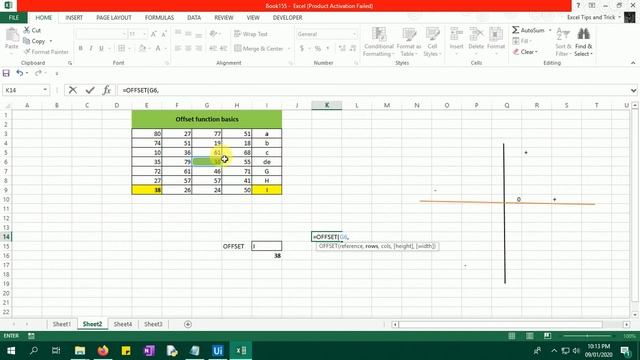Switch to DEVELOPER tab
This screenshot has height=360, width=640.
tap(287, 18)
